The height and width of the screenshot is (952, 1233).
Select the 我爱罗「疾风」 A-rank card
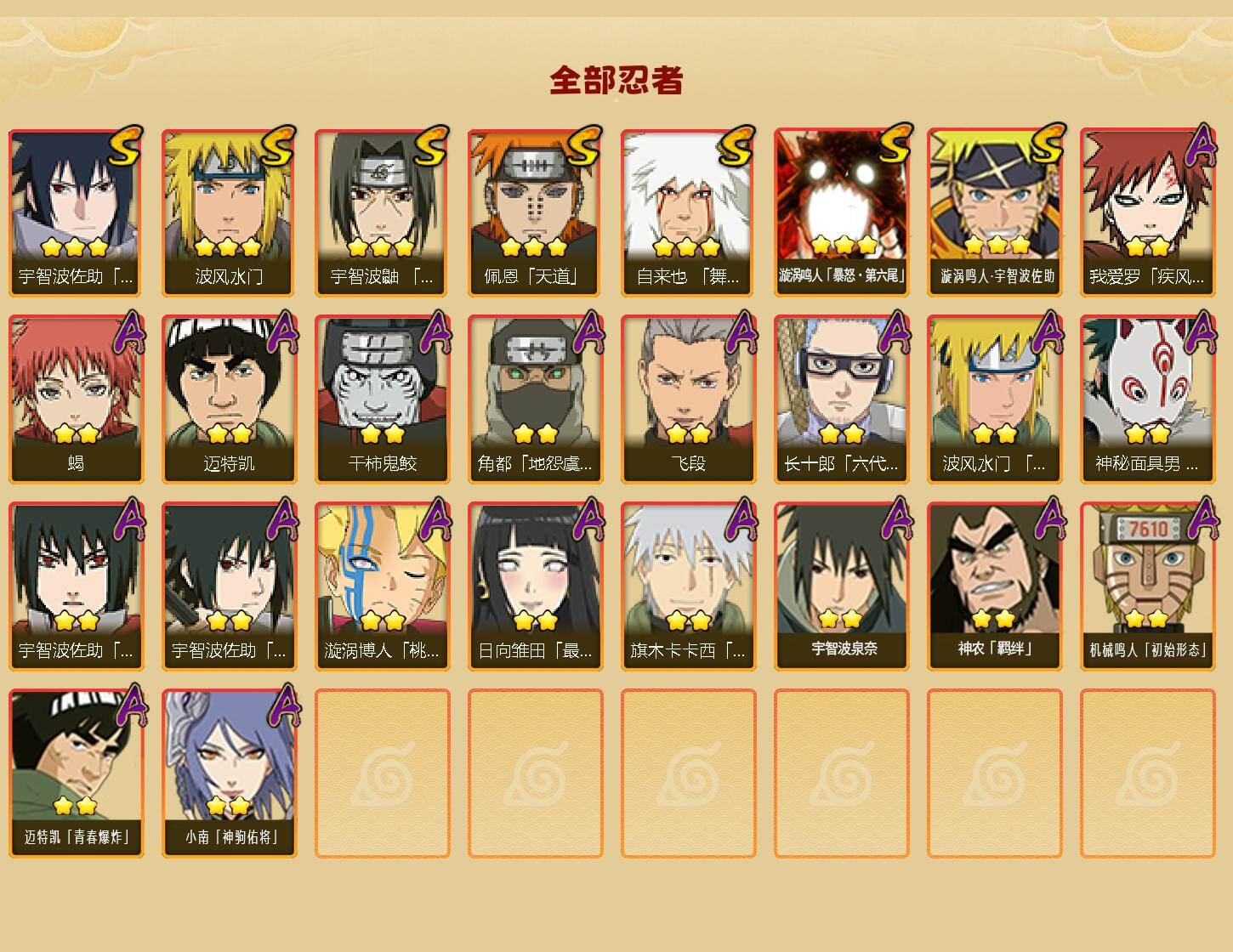[1148, 212]
